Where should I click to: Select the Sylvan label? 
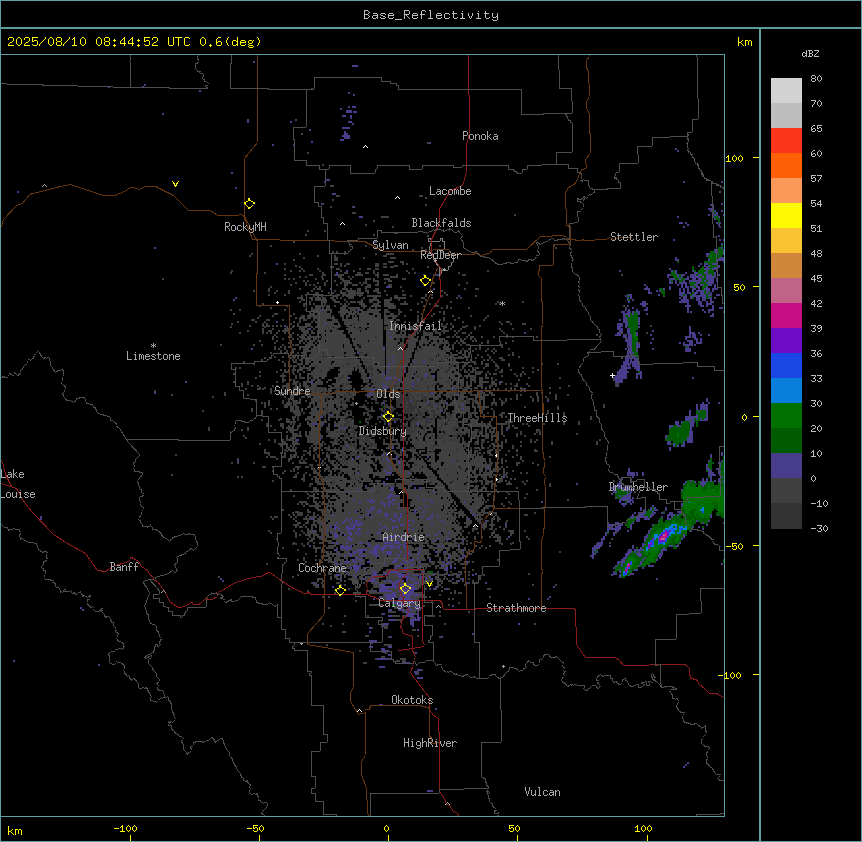pos(390,245)
